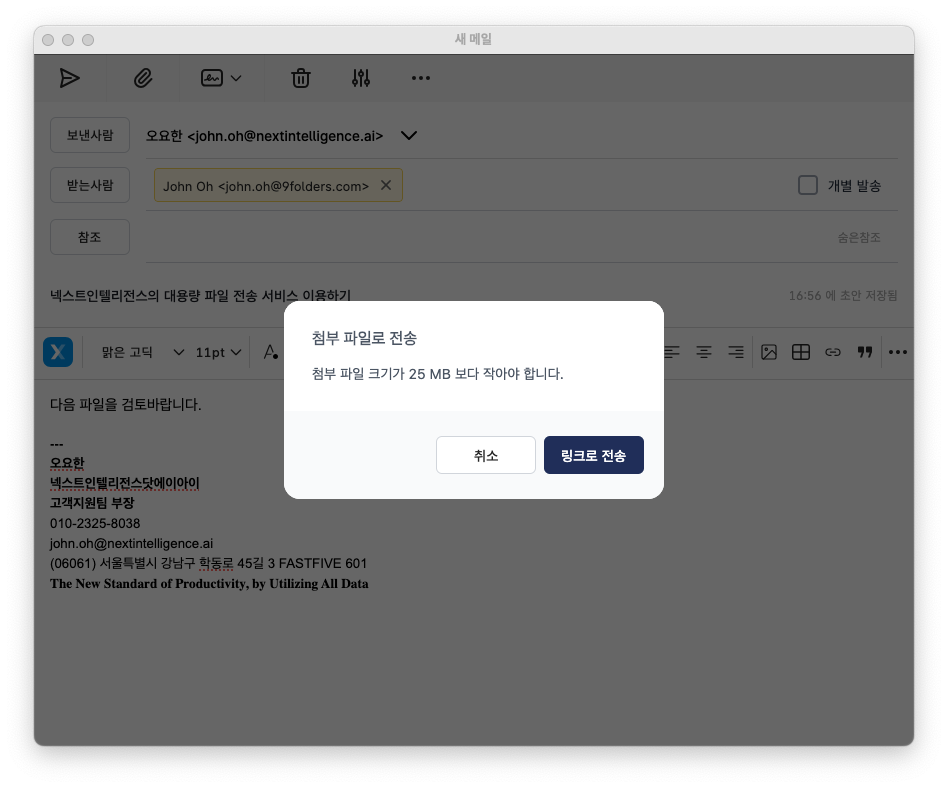Click the 링크로 전송 button
The height and width of the screenshot is (788, 948).
[x=594, y=455]
